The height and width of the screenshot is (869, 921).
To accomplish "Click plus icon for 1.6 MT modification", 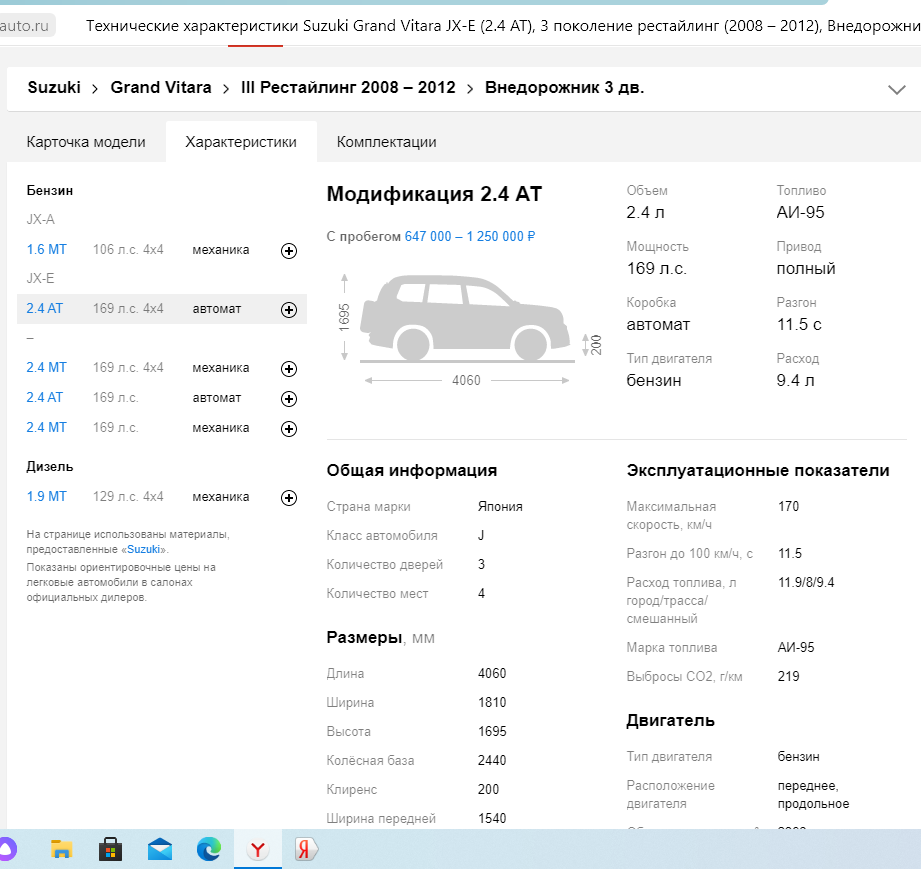I will pos(288,251).
